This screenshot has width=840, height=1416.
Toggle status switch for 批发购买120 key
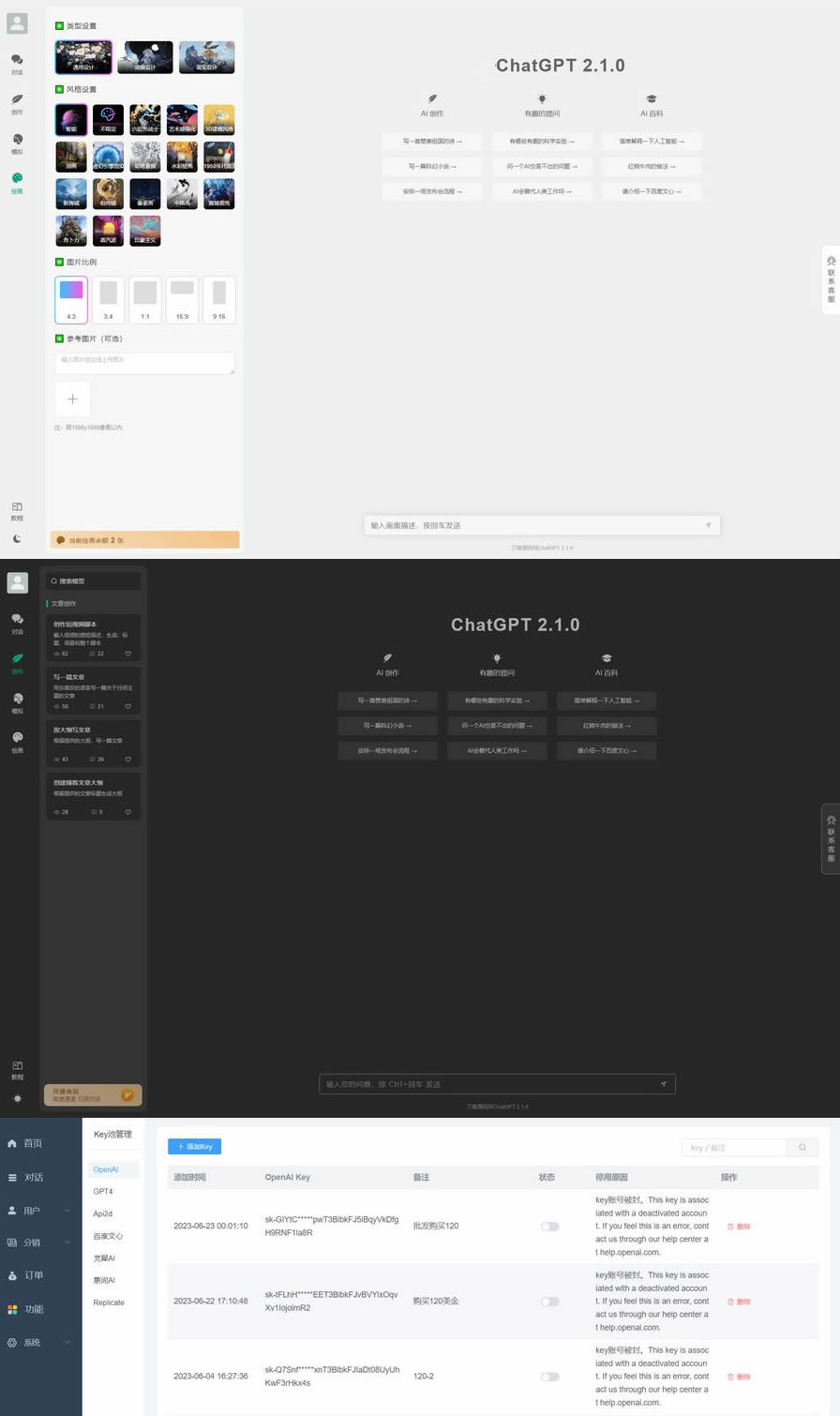[549, 1226]
